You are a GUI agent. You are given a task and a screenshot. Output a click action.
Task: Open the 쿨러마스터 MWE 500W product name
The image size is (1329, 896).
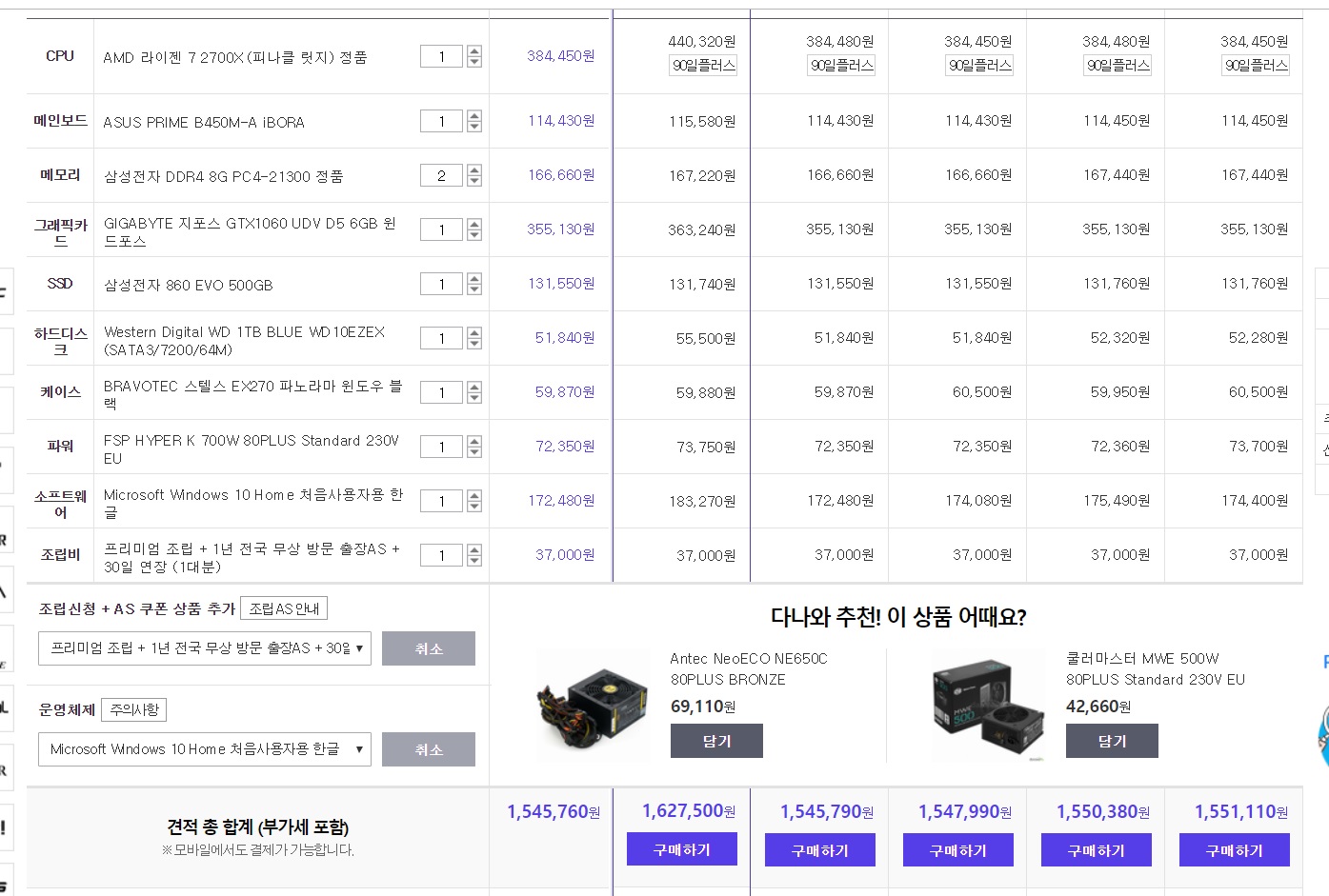click(x=1156, y=668)
